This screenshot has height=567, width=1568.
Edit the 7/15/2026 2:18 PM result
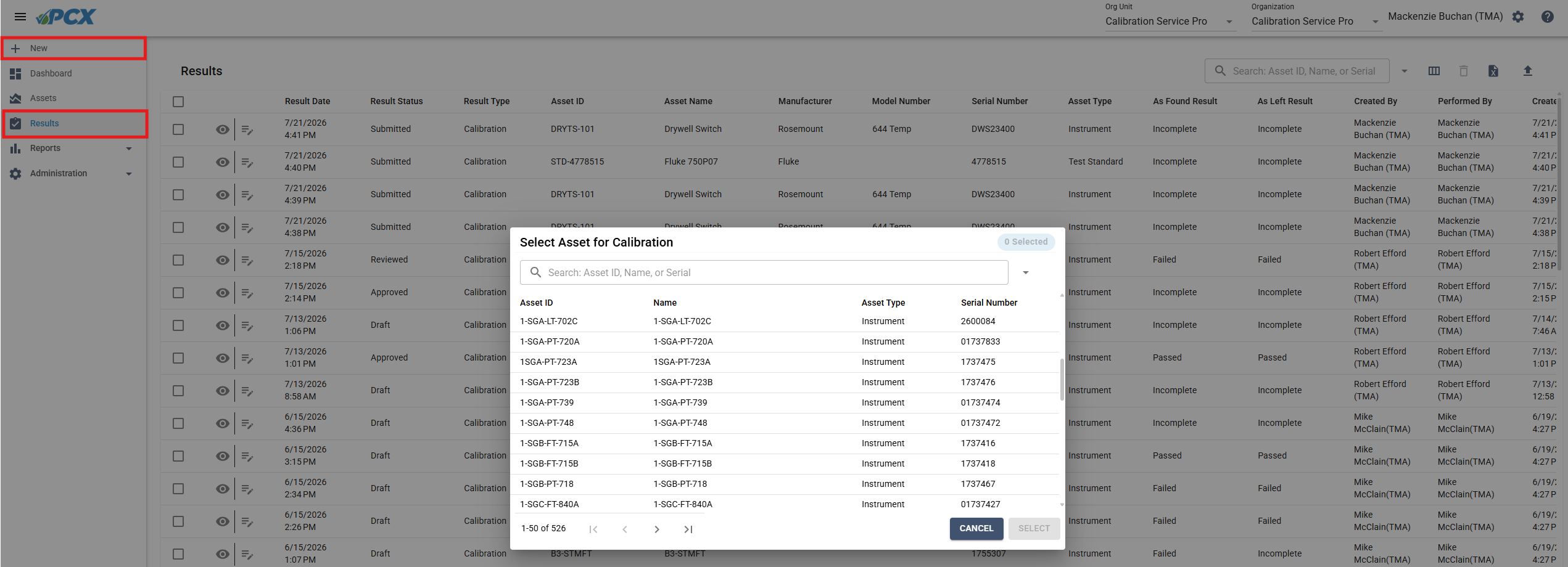247,260
